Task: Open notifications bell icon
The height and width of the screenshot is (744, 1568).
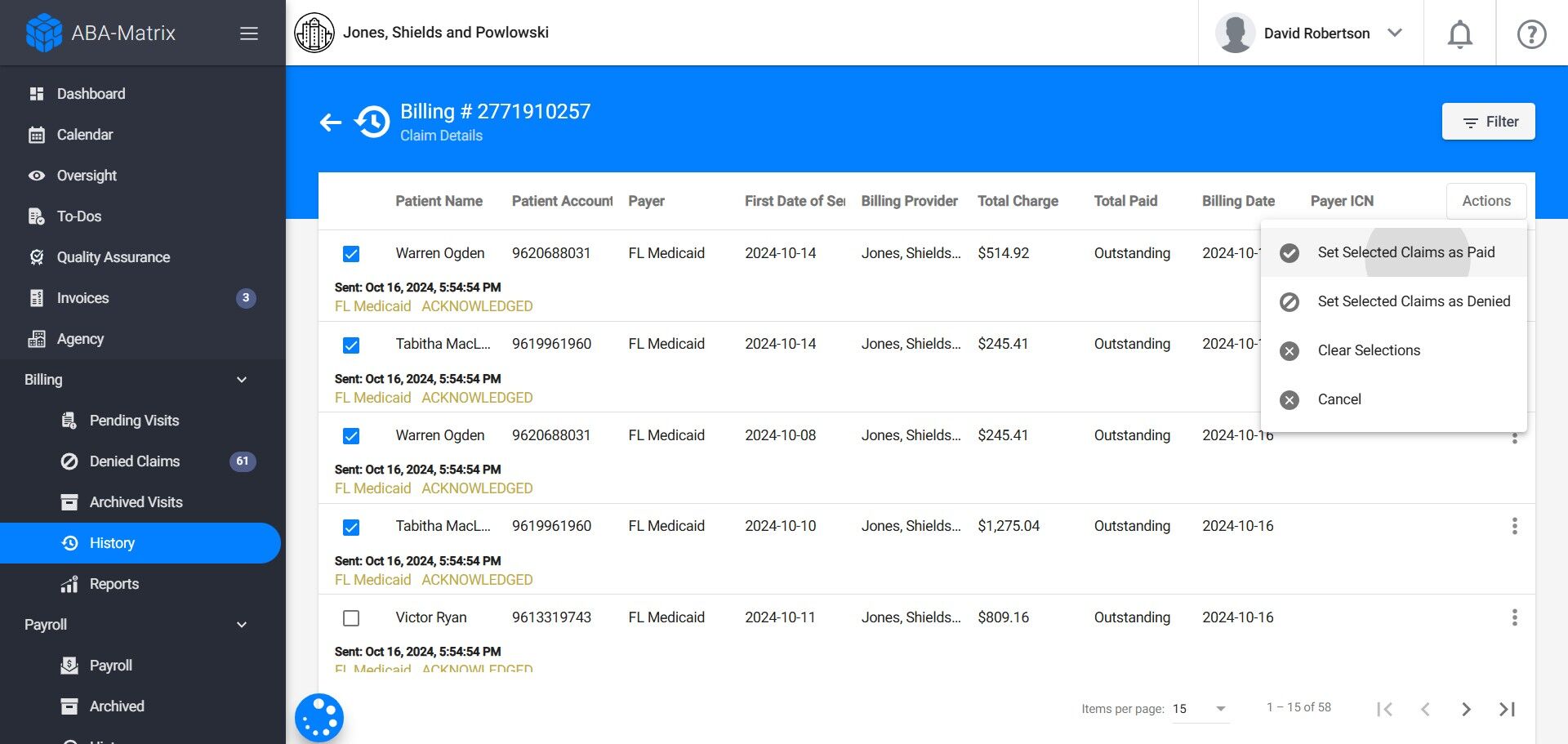Action: coord(1459,33)
